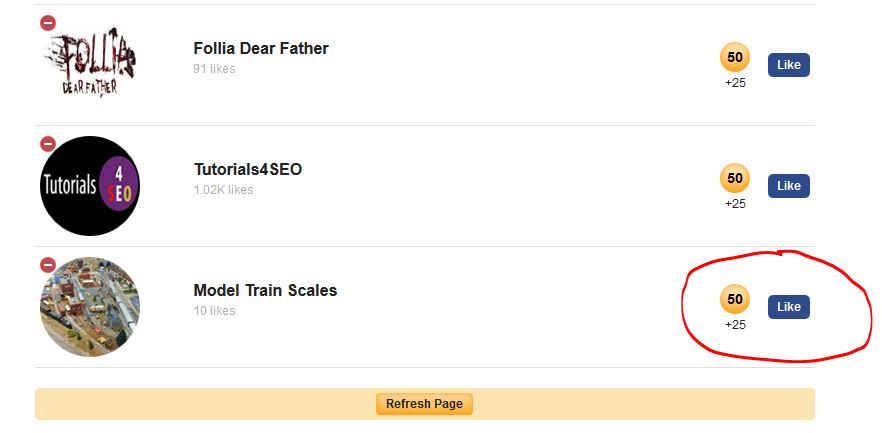Click the 1.02K likes count text
882x433 pixels.
[x=223, y=190]
